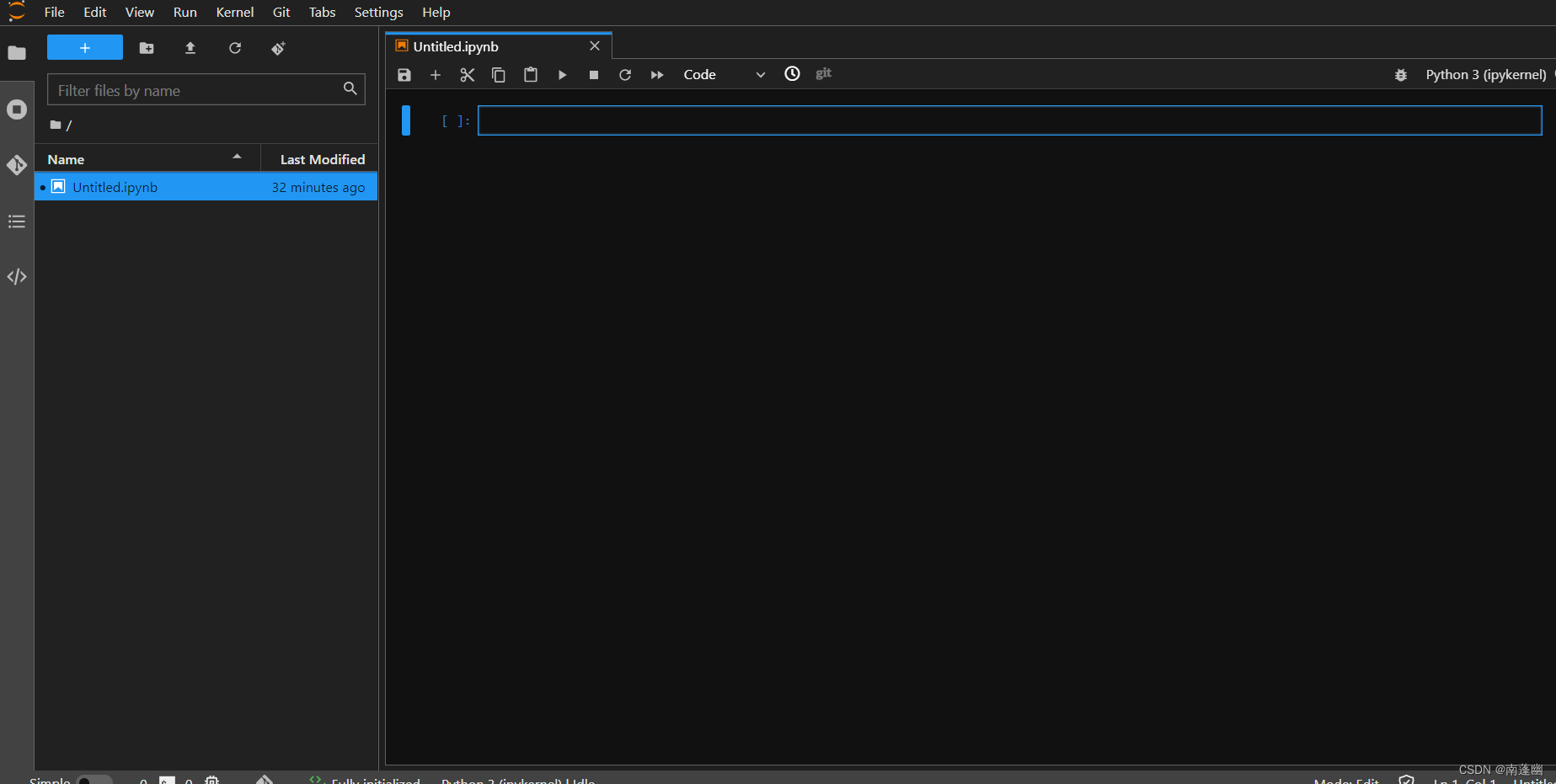Refresh the file browser list
Screen dimensions: 1556x784
[x=235, y=48]
